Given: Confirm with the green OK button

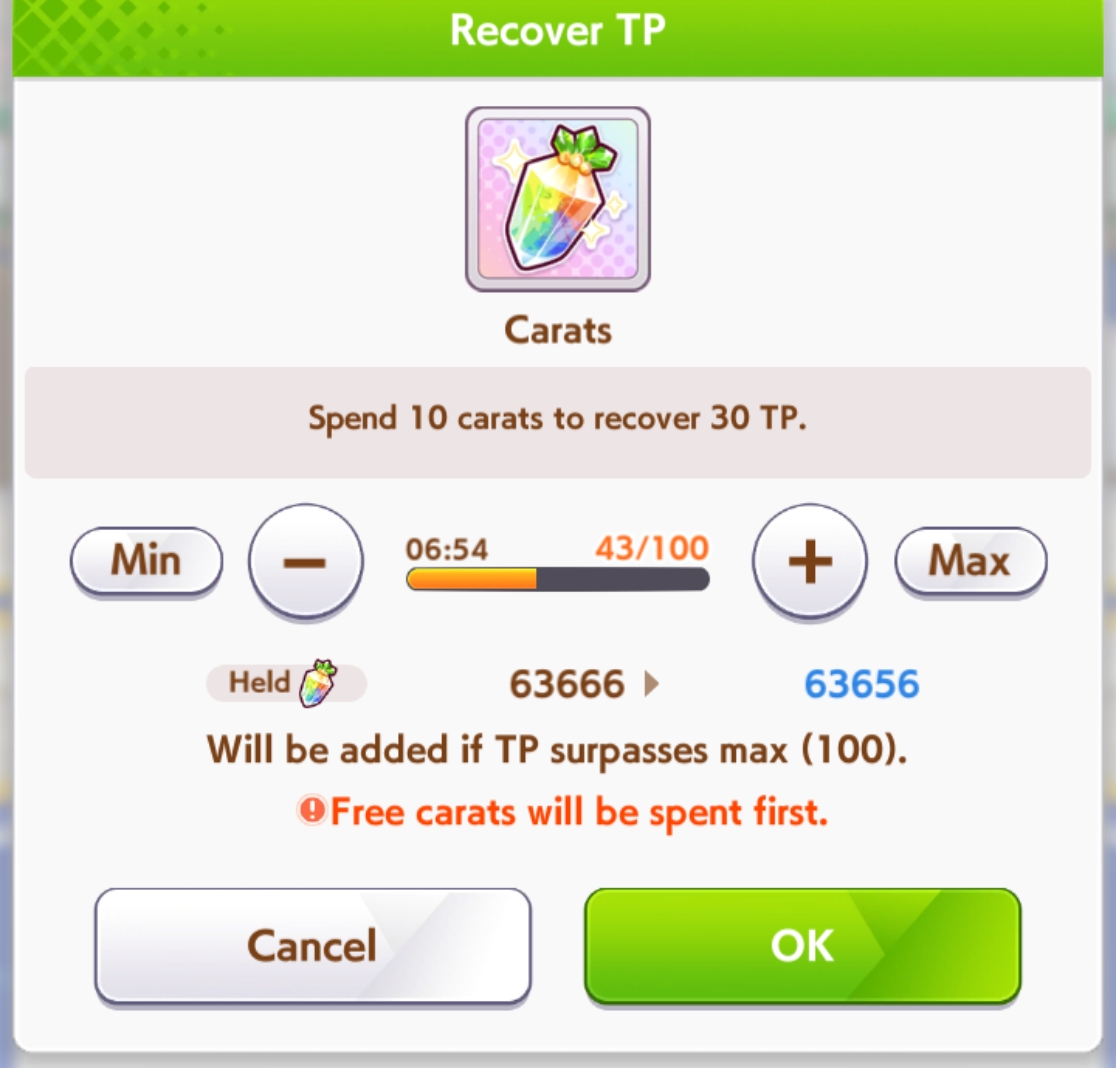Looking at the screenshot, I should tap(803, 946).
